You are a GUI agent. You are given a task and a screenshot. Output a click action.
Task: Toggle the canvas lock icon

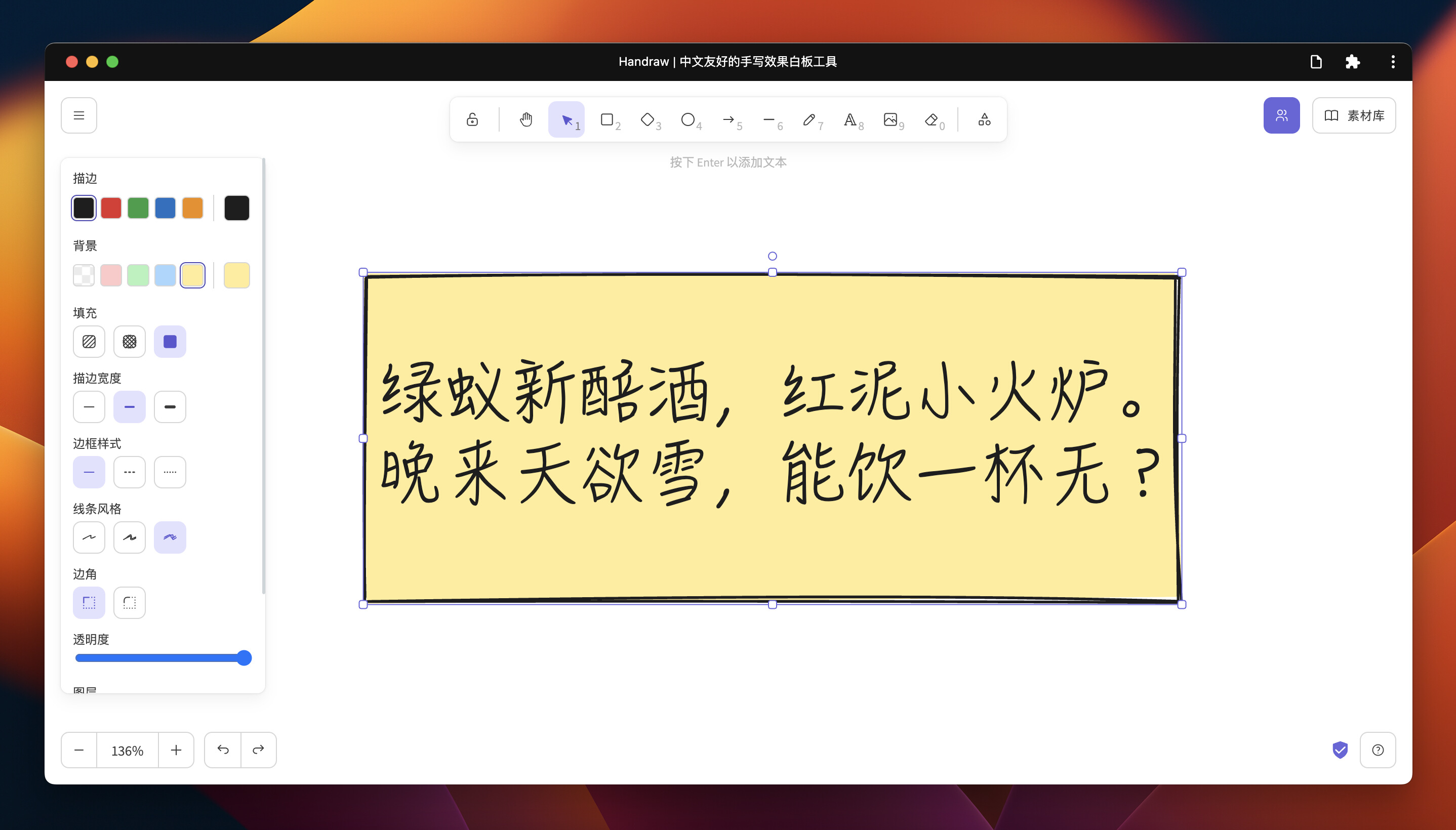click(x=472, y=119)
